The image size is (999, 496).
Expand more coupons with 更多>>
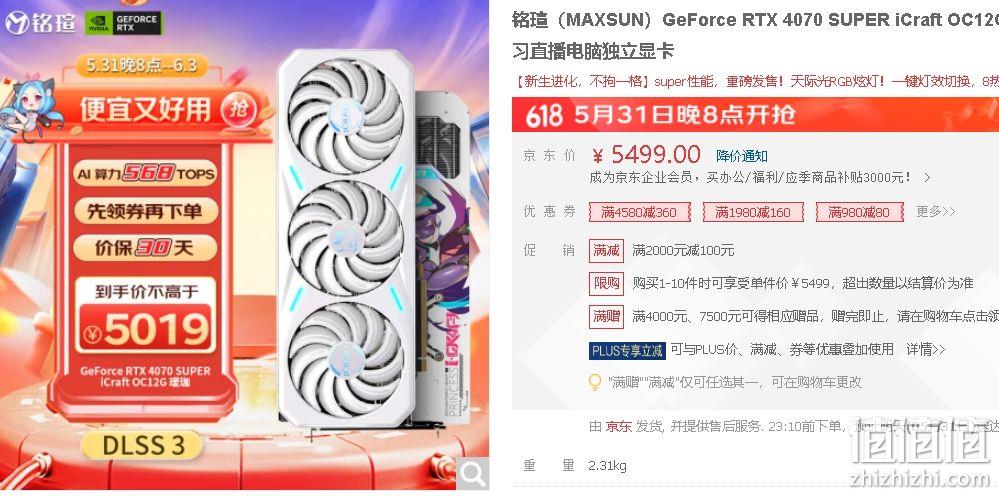(935, 211)
